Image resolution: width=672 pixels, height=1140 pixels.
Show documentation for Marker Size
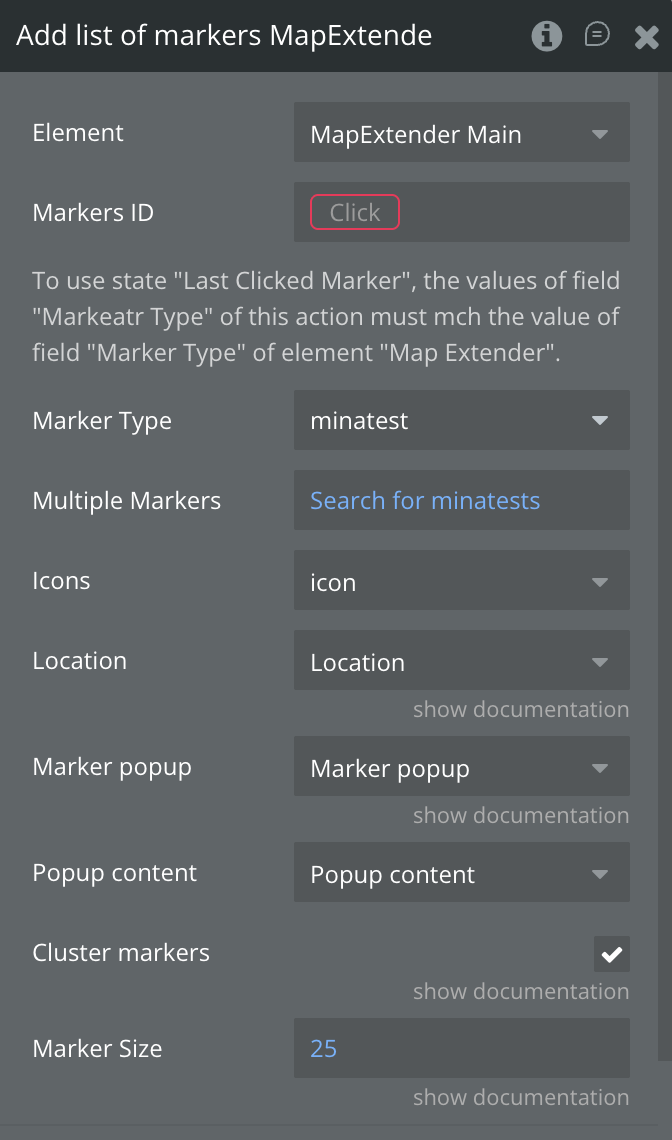pyautogui.click(x=521, y=1098)
